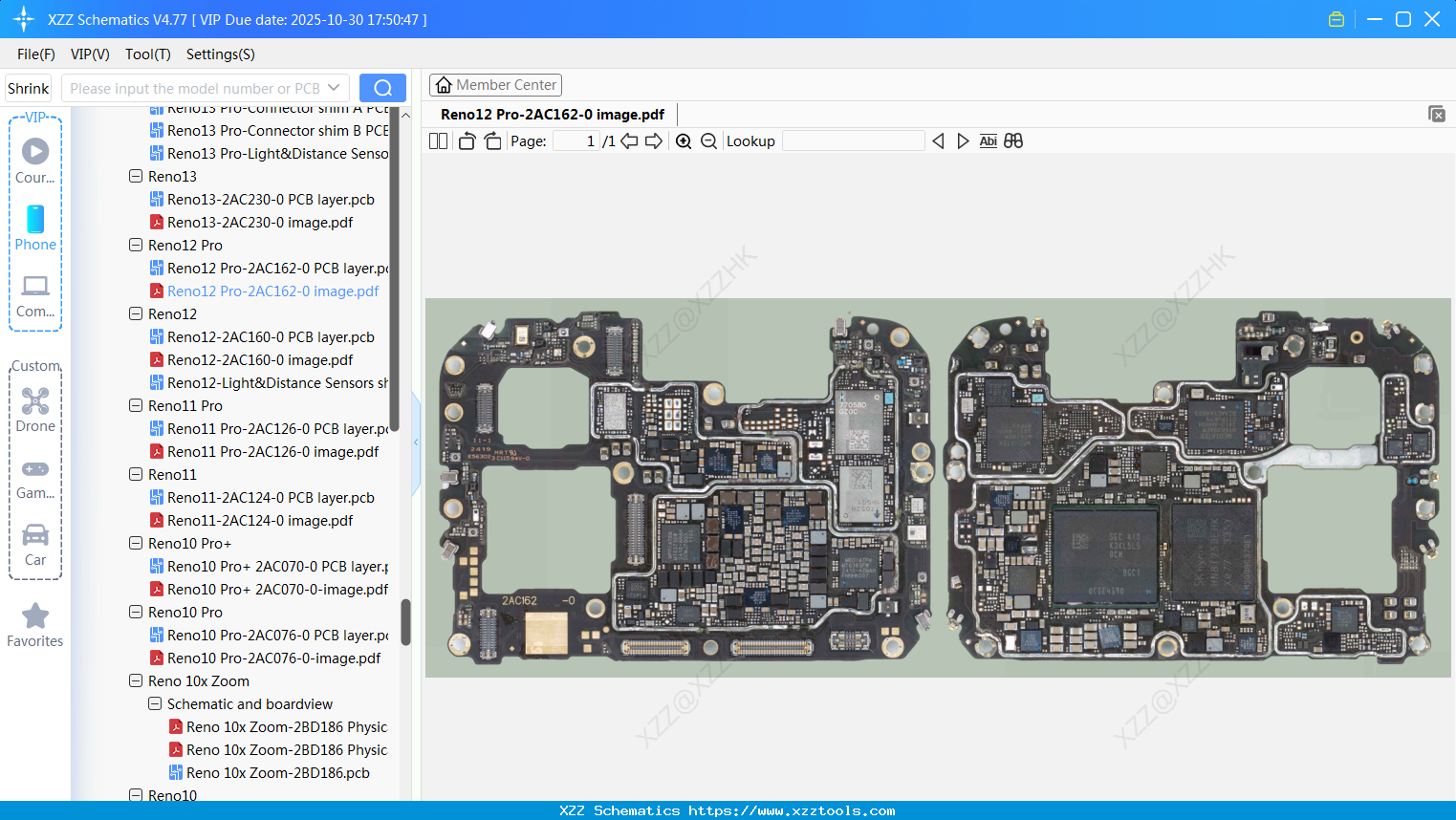Open the model number dropdown arrow
This screenshot has width=1456, height=820.
coord(334,88)
